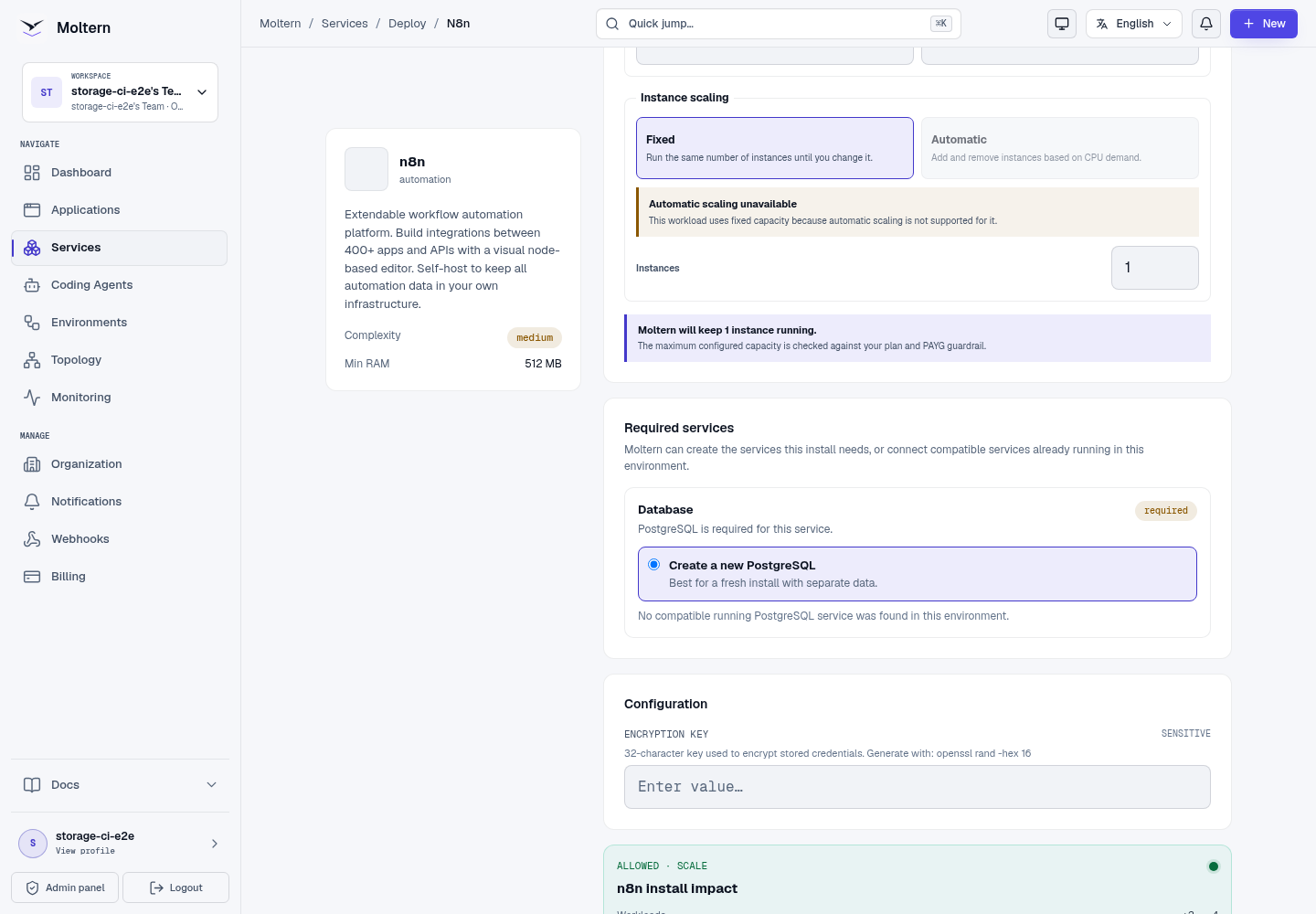Click the Quick jump search box

[779, 24]
